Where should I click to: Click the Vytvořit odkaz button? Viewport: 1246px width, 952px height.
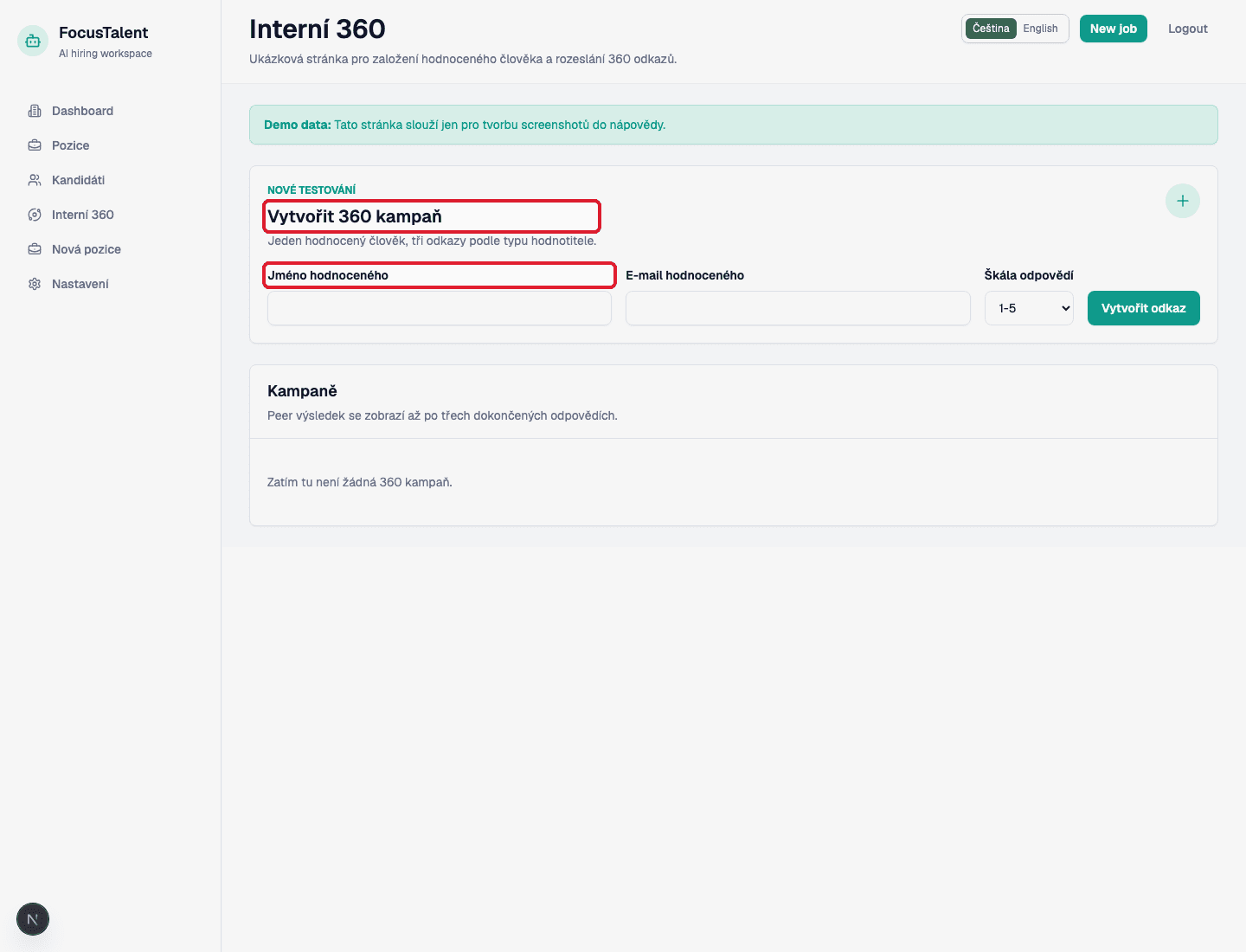click(x=1143, y=308)
